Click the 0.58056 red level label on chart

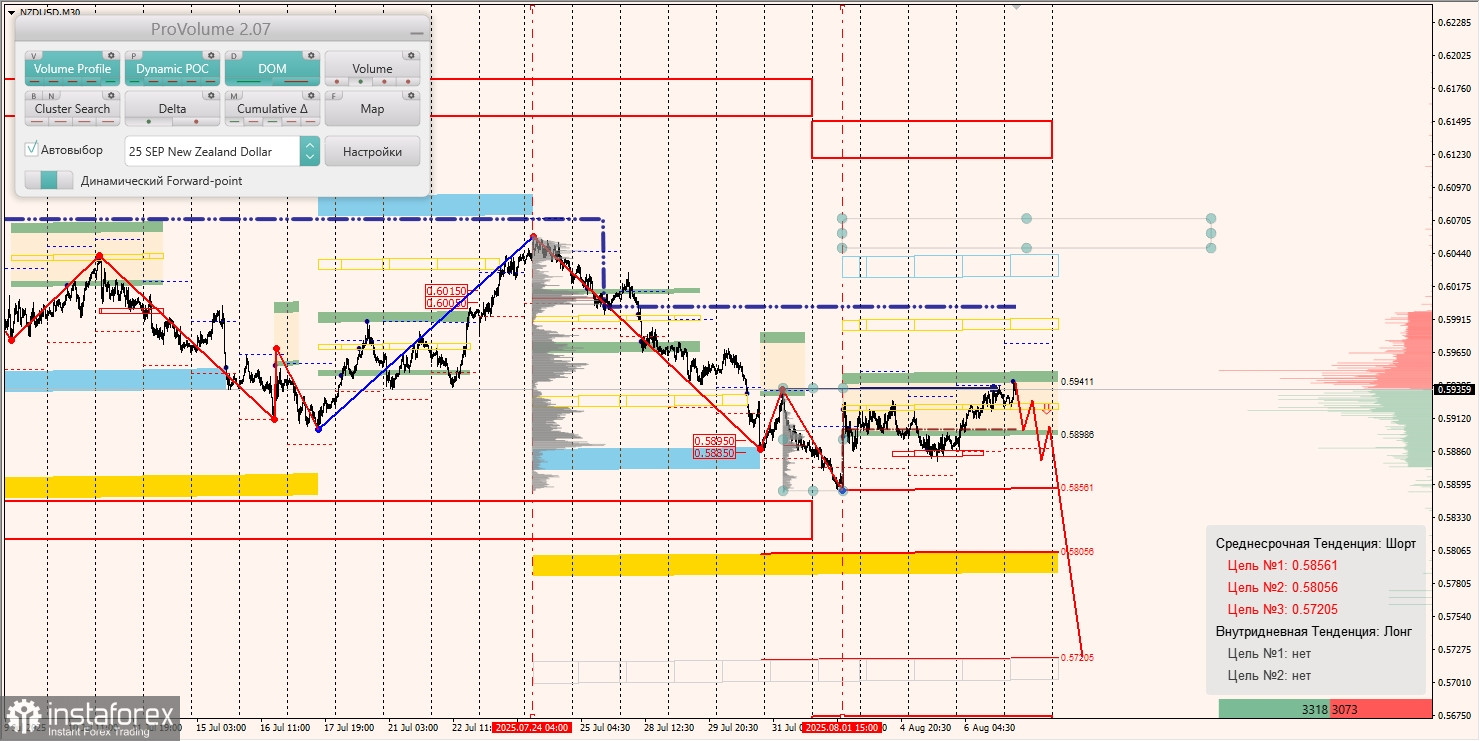pyautogui.click(x=1077, y=551)
